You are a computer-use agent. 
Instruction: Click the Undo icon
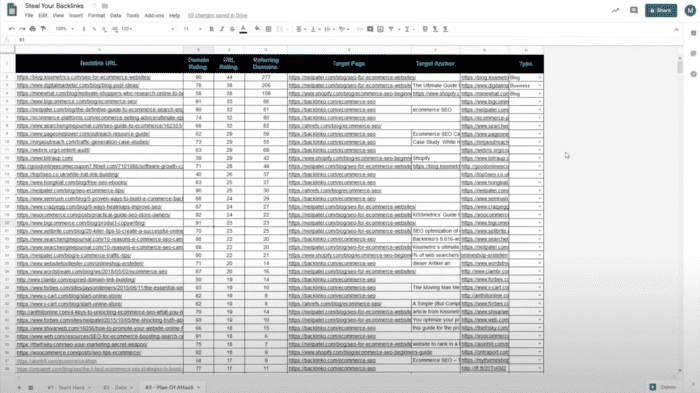point(12,29)
